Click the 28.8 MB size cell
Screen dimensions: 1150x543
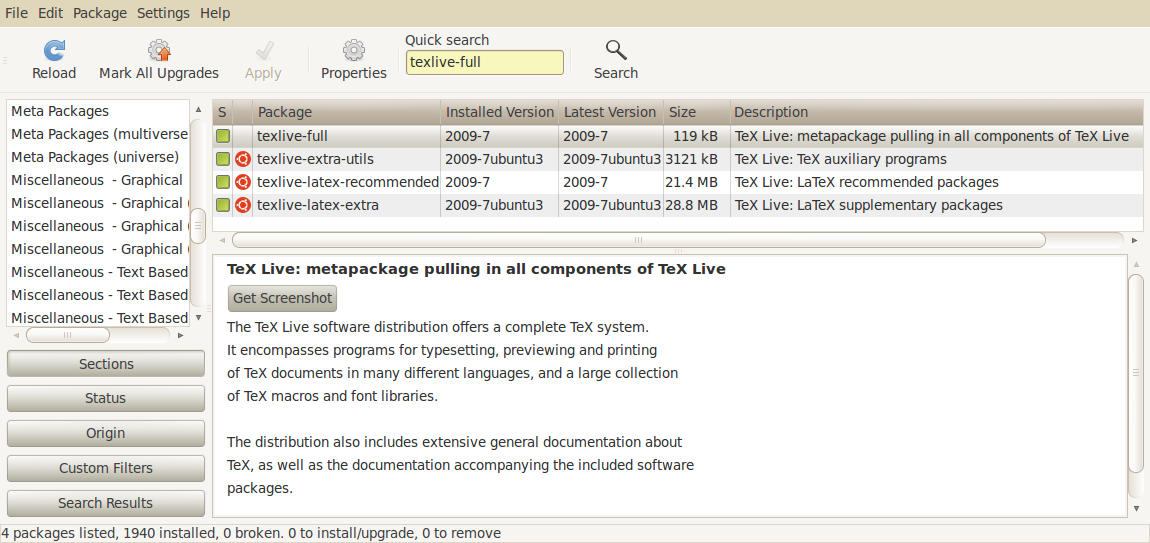pos(691,205)
